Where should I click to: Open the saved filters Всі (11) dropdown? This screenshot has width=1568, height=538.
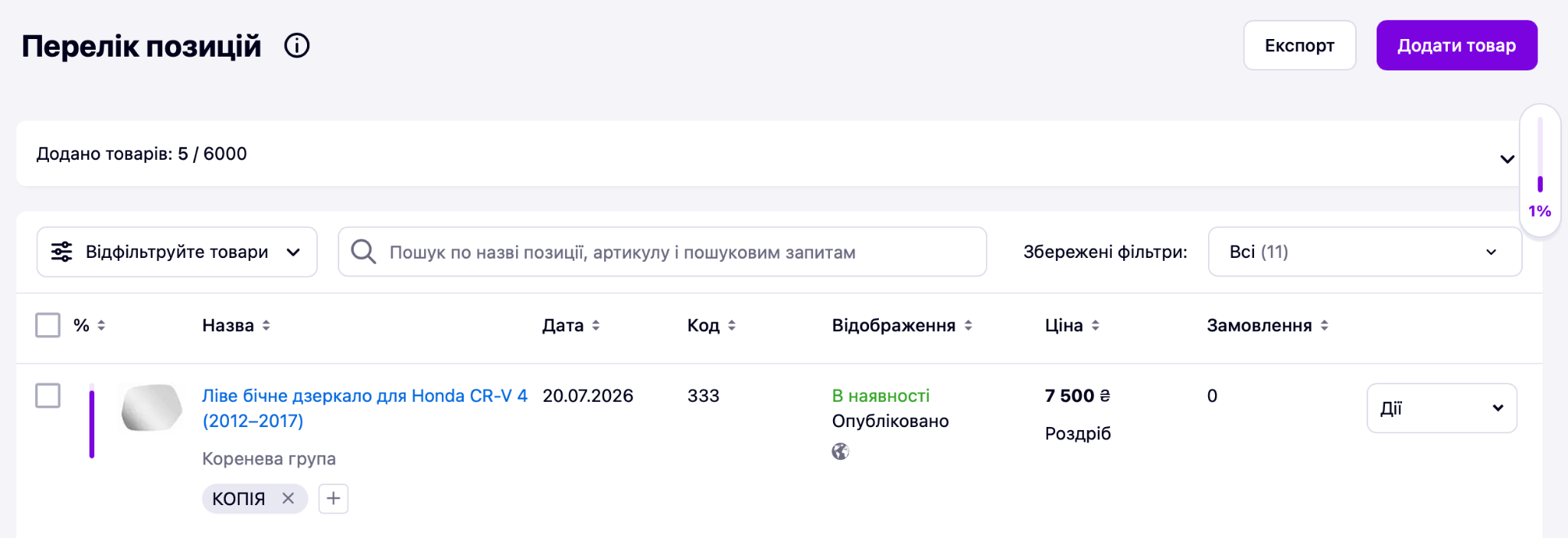click(1364, 252)
